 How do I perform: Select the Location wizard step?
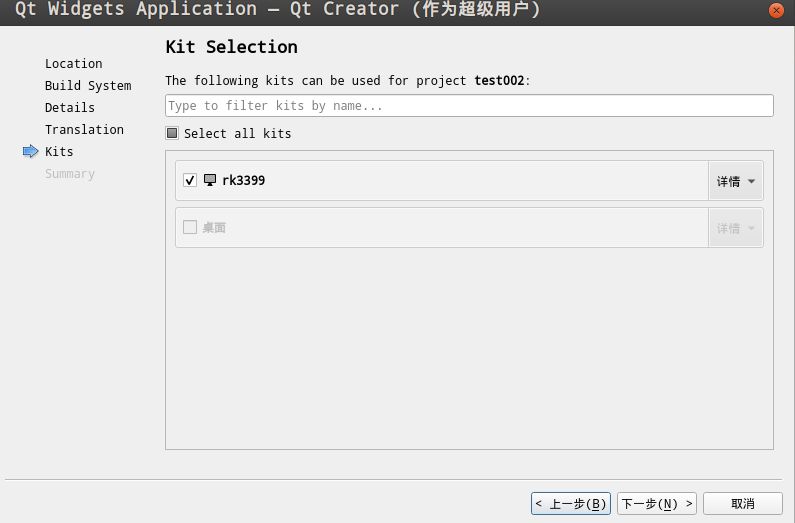click(x=73, y=64)
